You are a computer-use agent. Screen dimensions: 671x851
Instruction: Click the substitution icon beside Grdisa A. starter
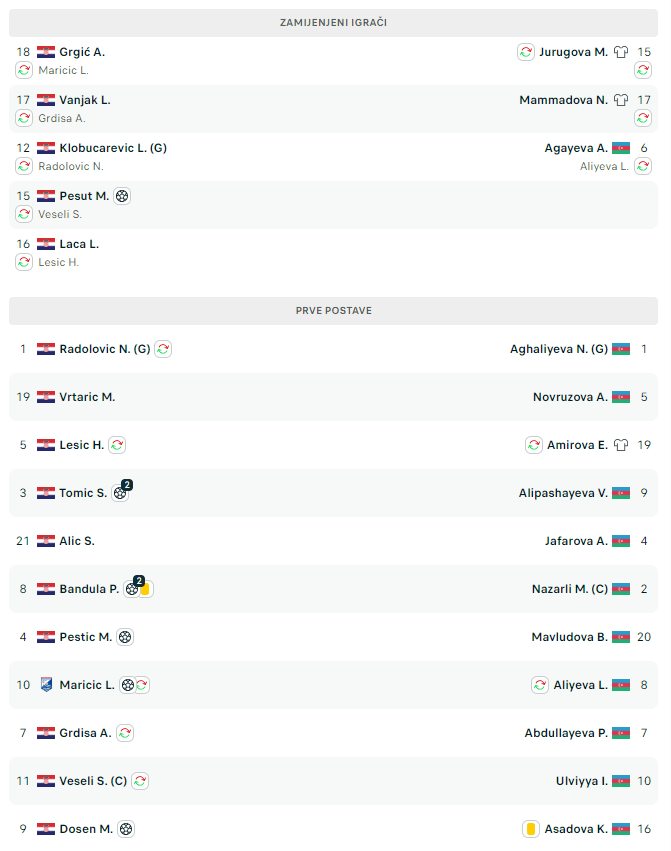point(124,733)
